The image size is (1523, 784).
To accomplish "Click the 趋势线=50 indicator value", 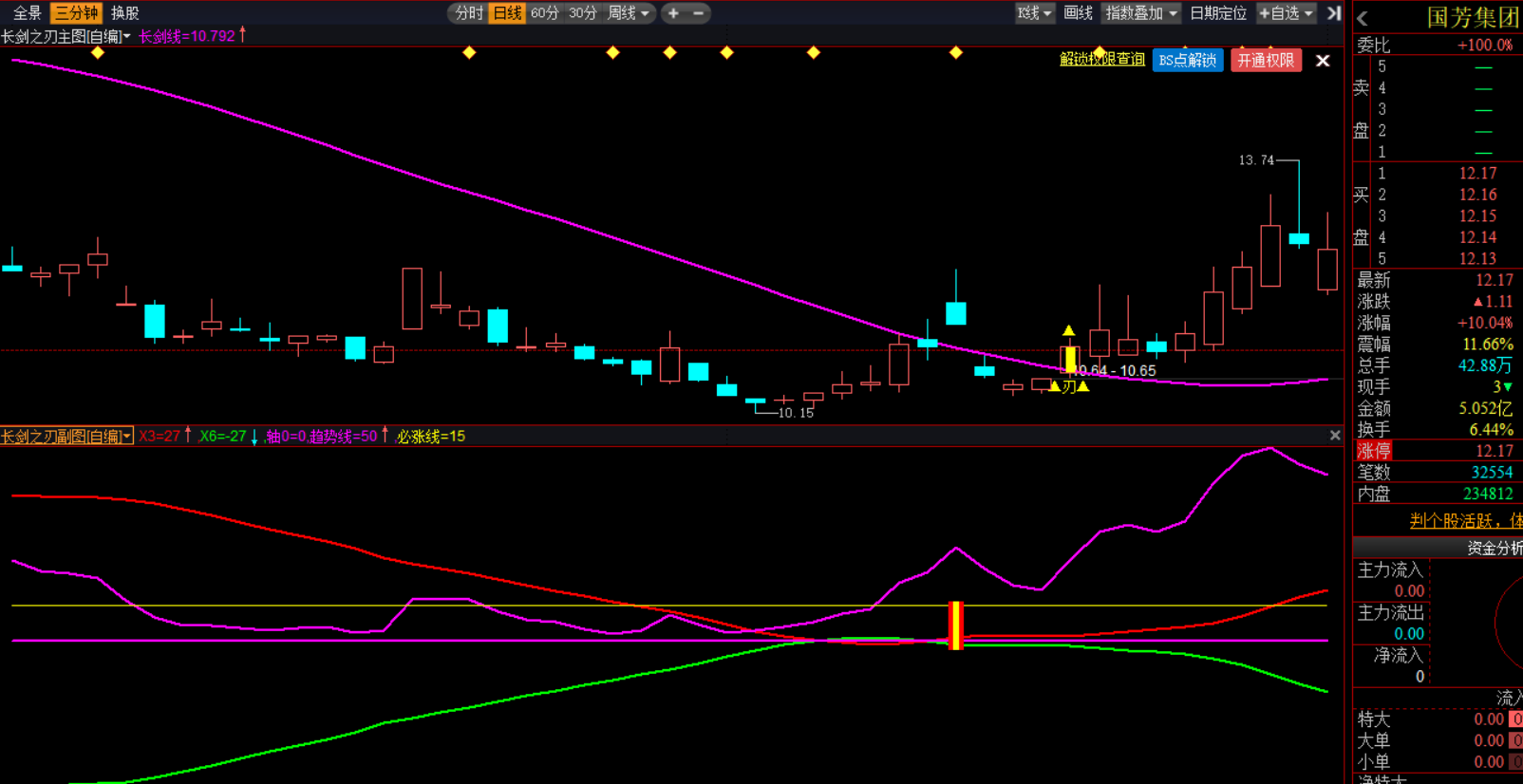I will 343,437.
